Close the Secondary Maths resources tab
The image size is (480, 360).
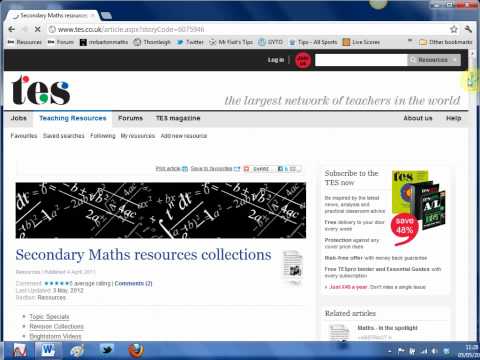[93, 15]
